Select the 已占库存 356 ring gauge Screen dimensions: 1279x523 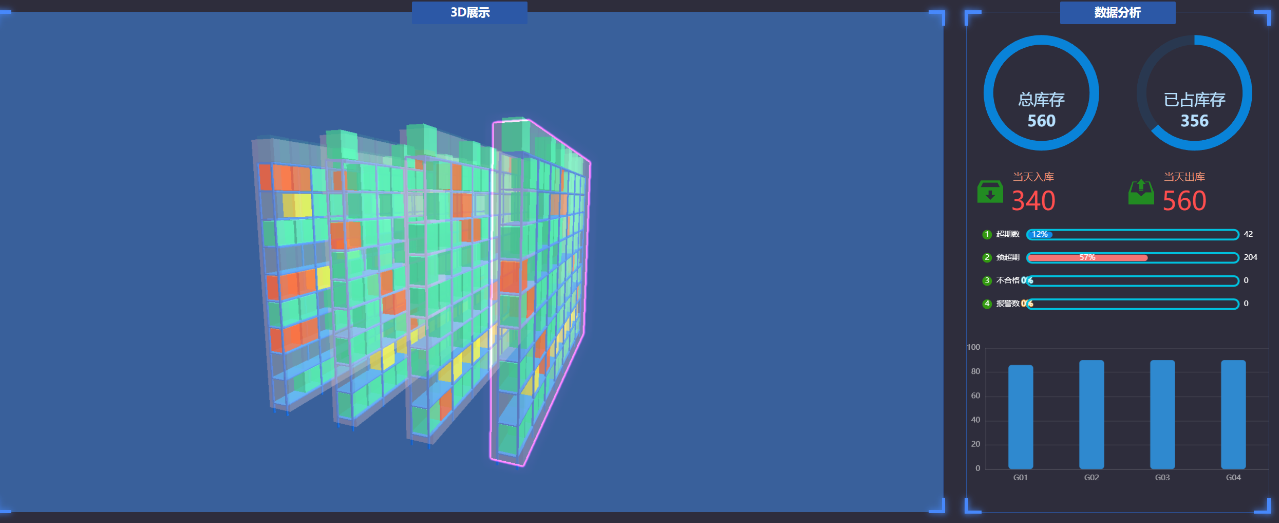[1194, 93]
